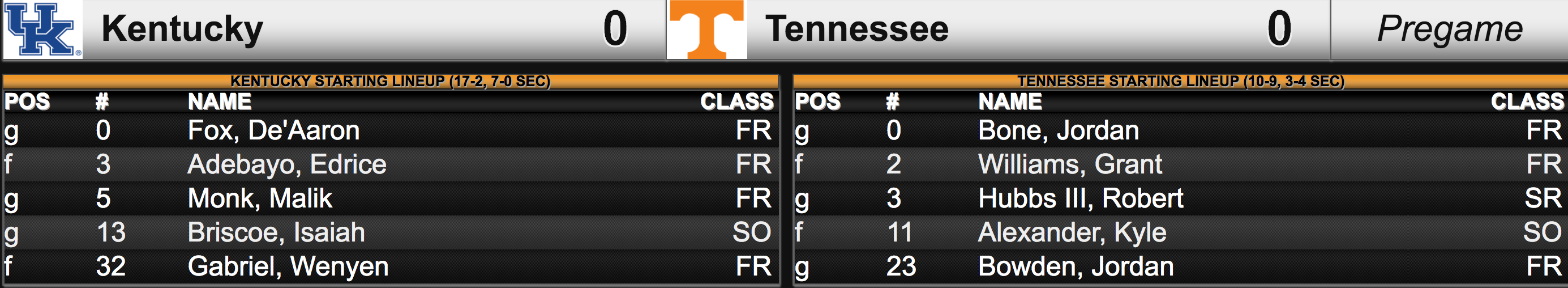Click the Pregame status label
Image resolution: width=1568 pixels, height=288 pixels.
pos(1449,29)
